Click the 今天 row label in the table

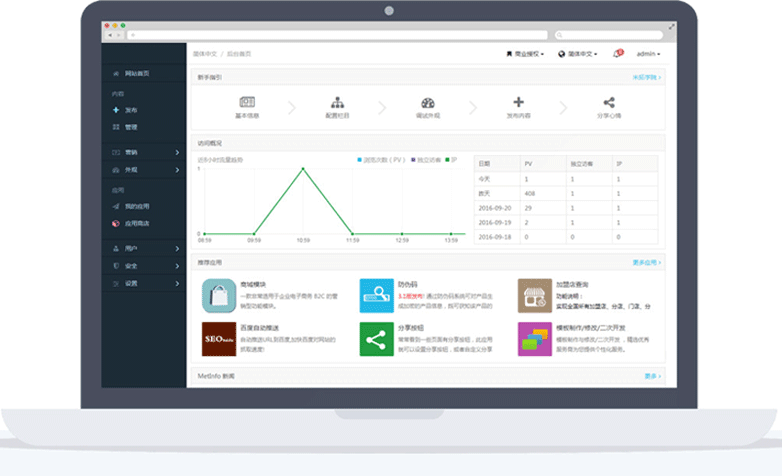[x=484, y=179]
